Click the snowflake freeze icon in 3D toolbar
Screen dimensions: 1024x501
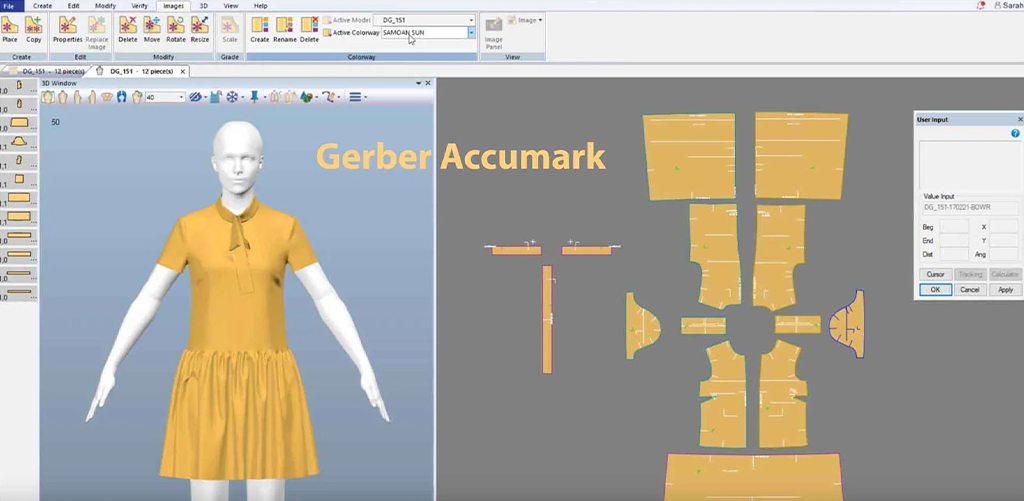[x=232, y=97]
